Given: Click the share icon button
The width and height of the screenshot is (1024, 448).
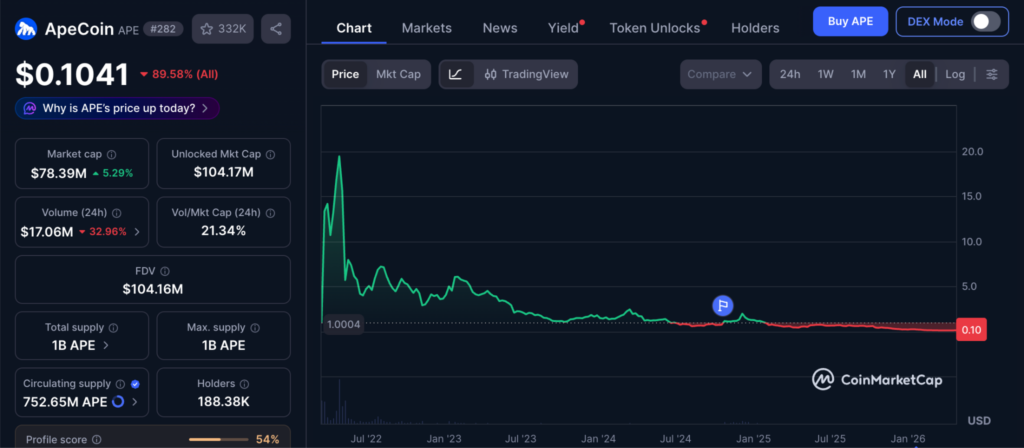Looking at the screenshot, I should pos(276,28).
